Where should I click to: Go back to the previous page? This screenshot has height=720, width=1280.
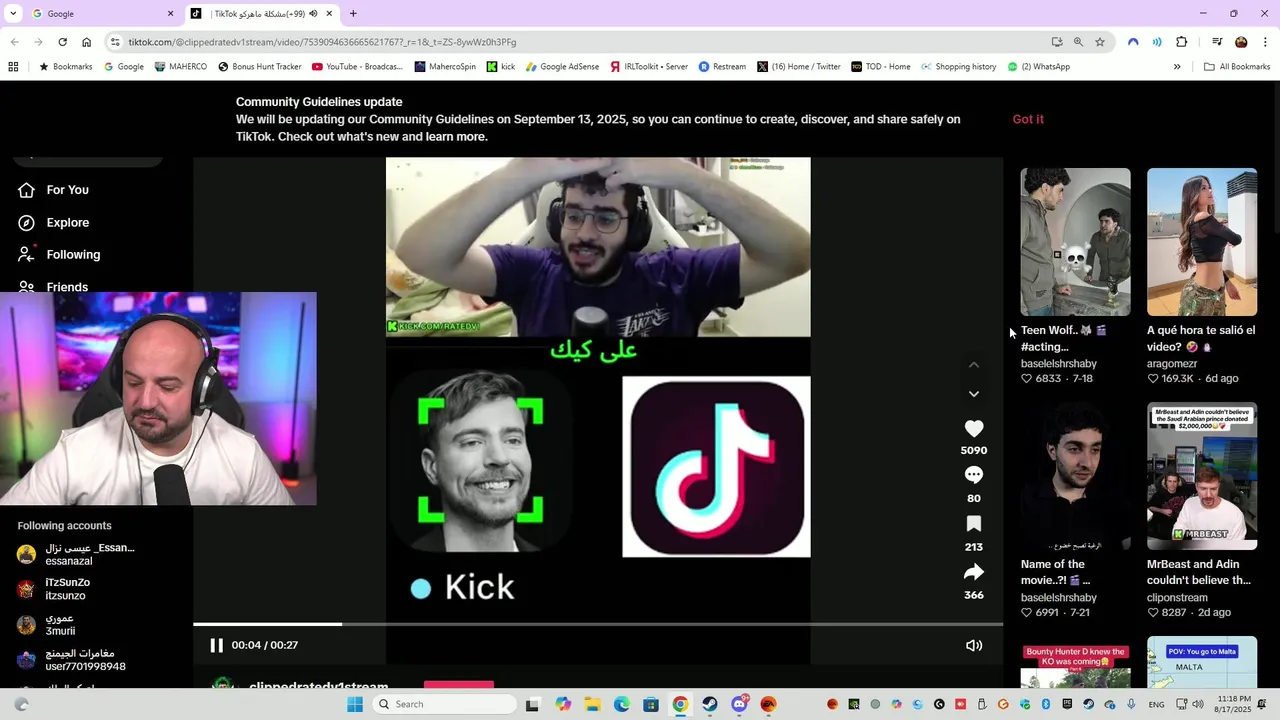coord(14,42)
